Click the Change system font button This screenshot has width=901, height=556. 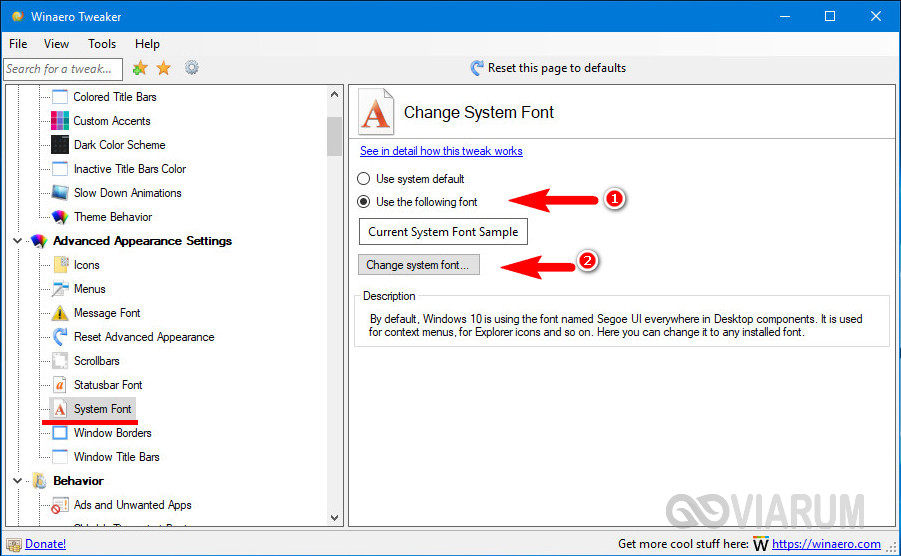418,265
